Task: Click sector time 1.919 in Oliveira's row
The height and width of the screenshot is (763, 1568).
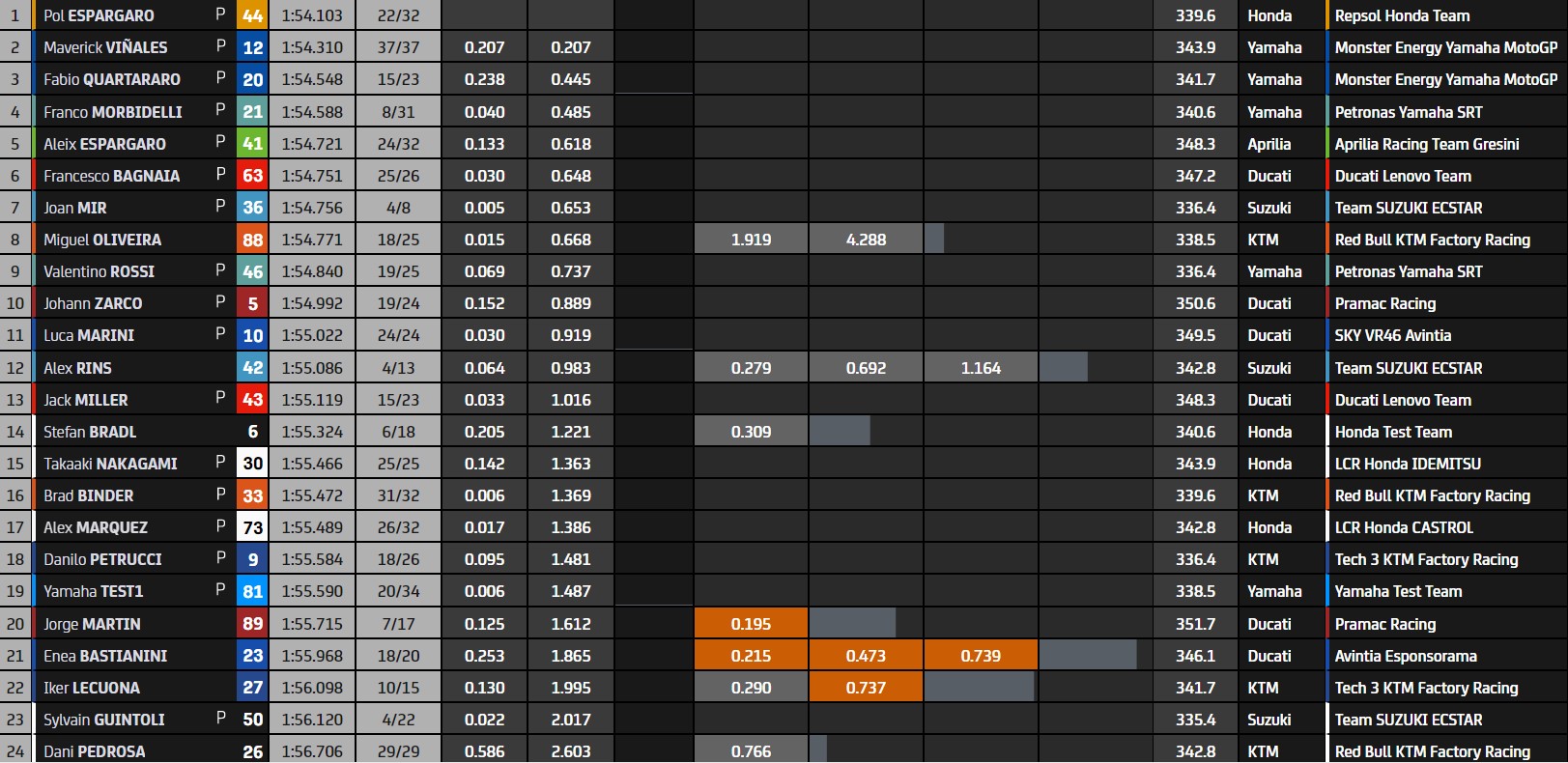Action: click(751, 240)
